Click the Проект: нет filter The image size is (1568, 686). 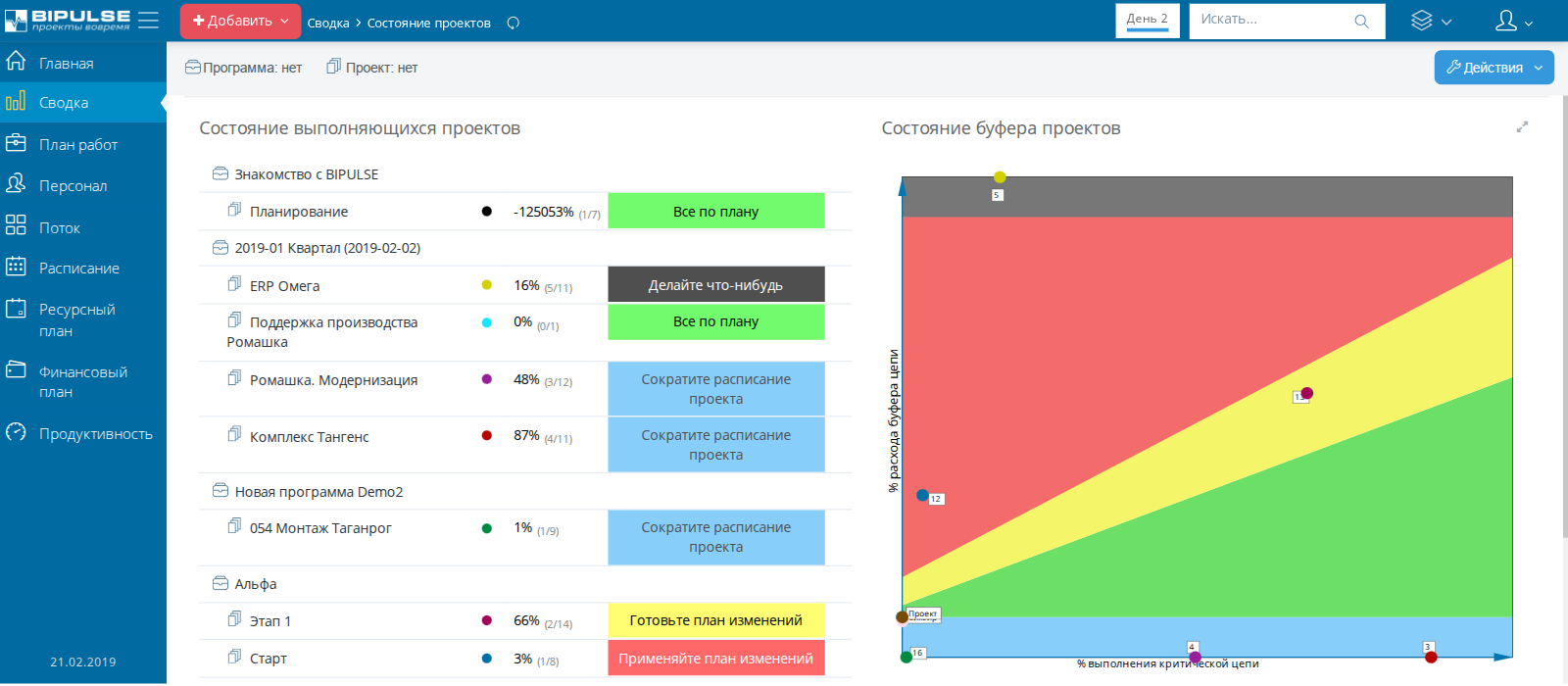372,68
